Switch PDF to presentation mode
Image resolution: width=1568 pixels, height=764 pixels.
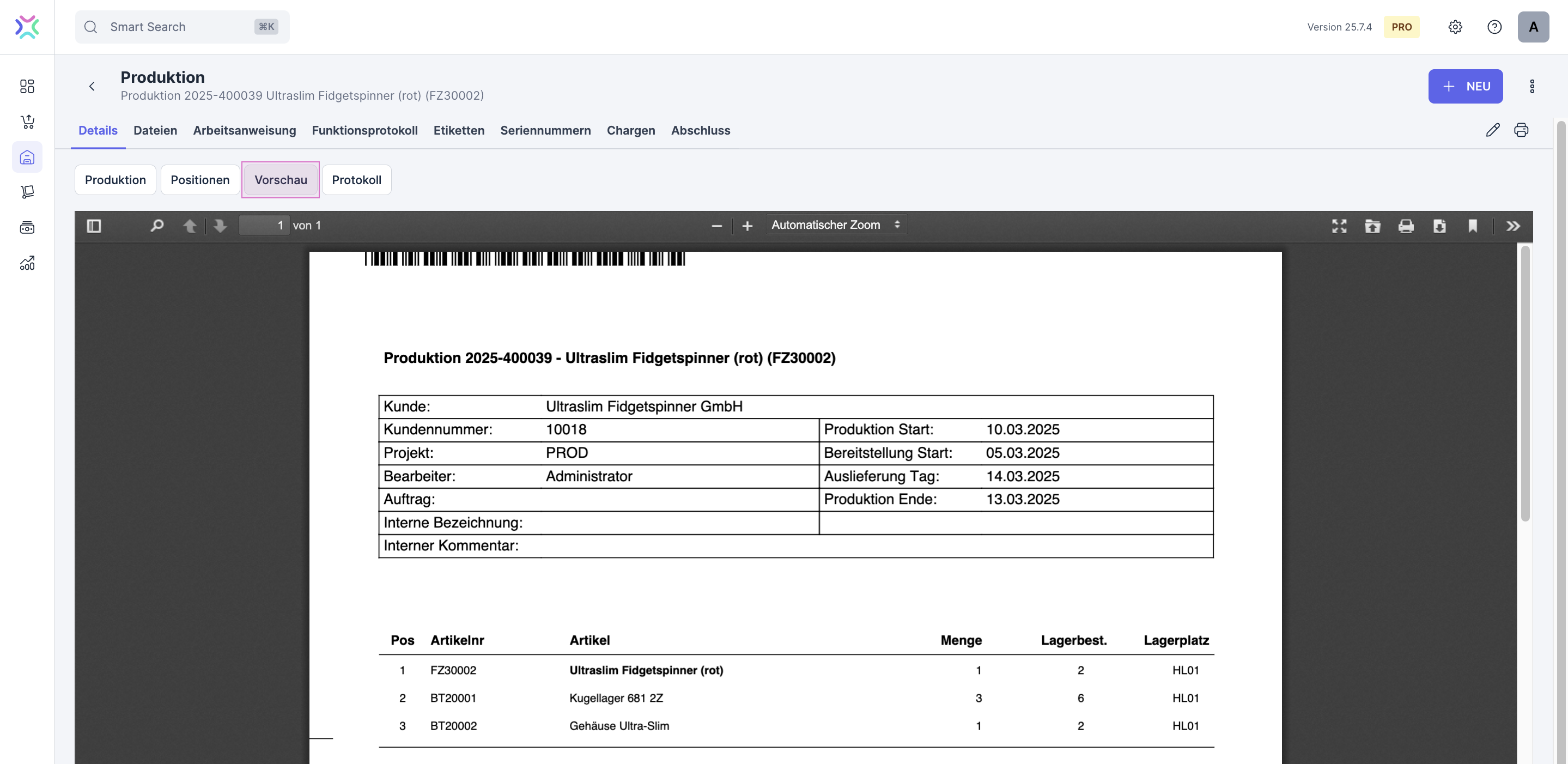click(1339, 226)
